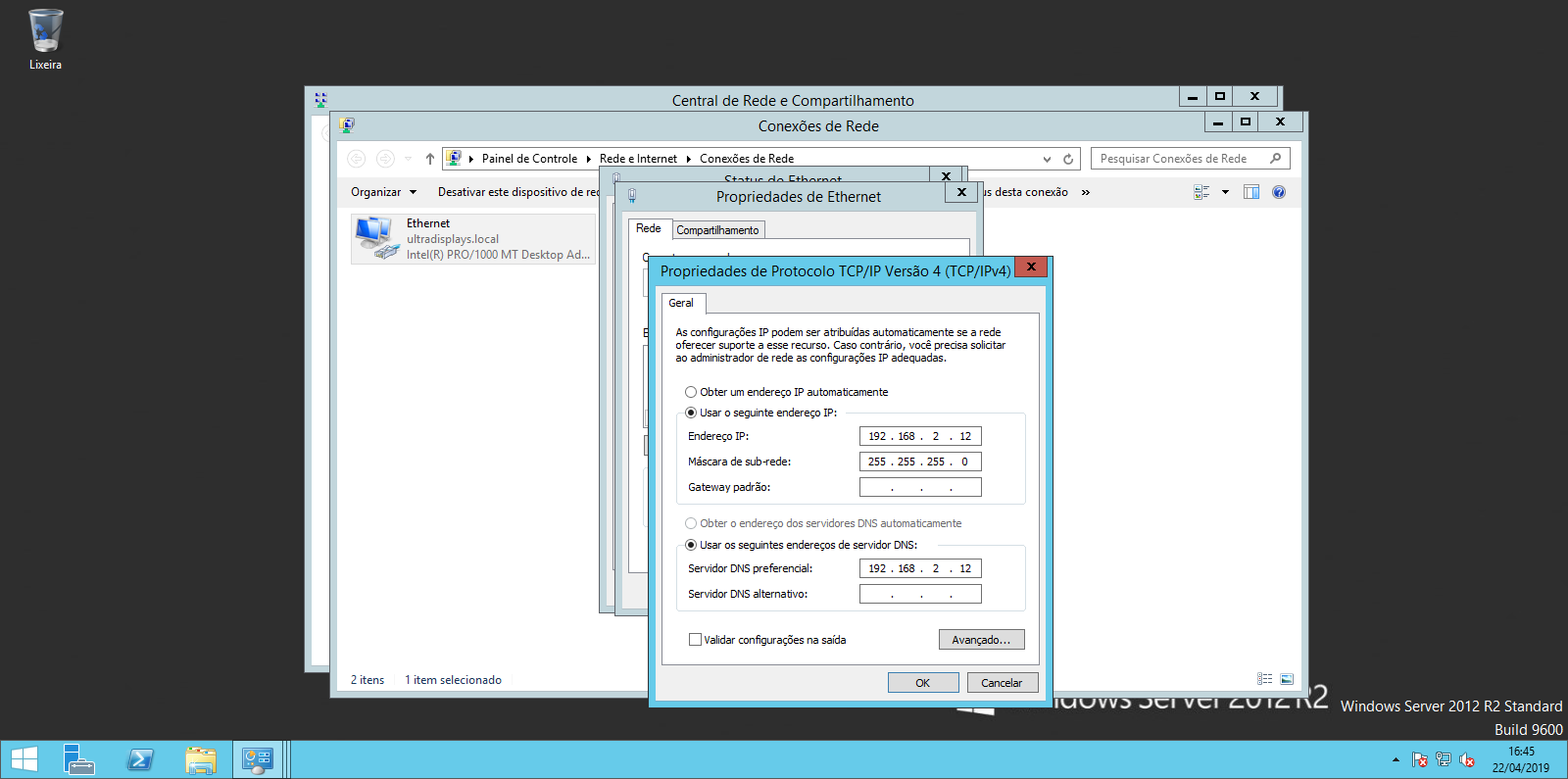1568x779 pixels.
Task: Open Server Manager from taskbar
Action: point(78,759)
